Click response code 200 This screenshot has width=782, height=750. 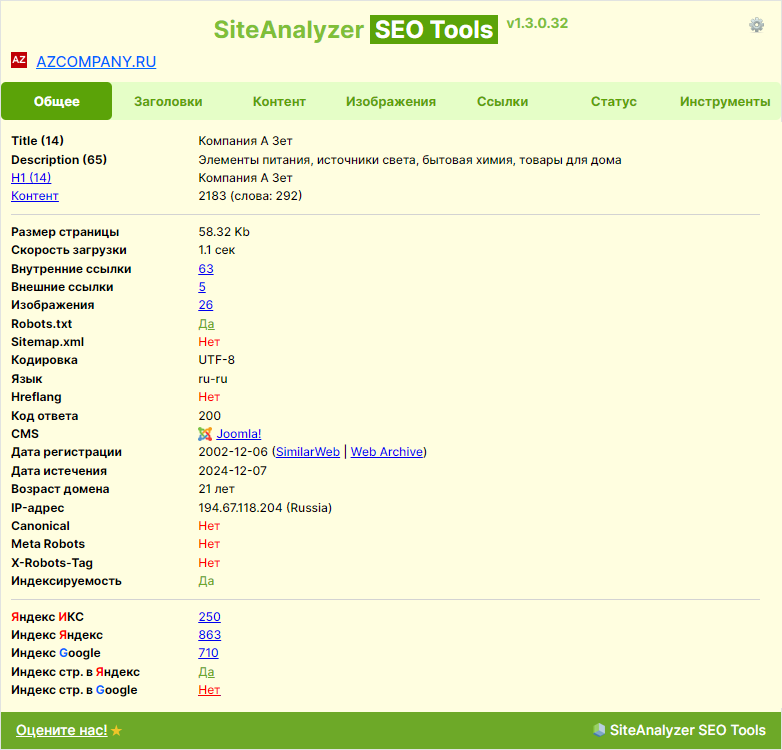pos(209,416)
